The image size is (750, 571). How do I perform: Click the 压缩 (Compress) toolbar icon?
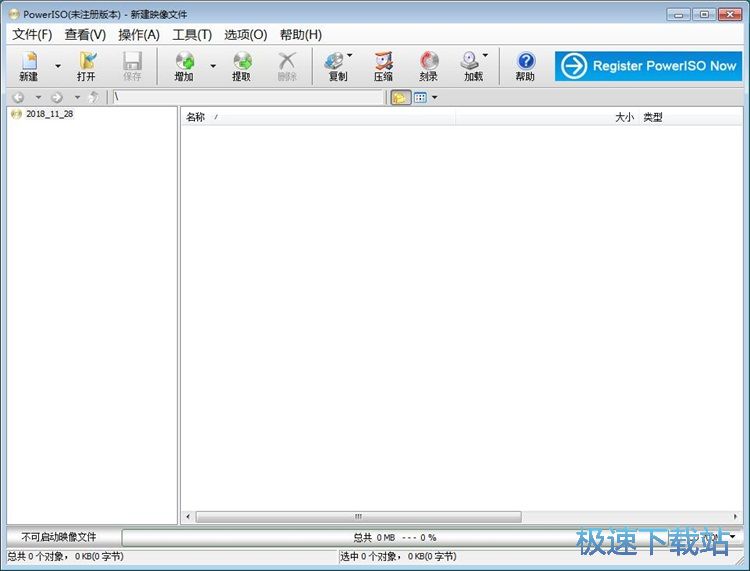384,66
